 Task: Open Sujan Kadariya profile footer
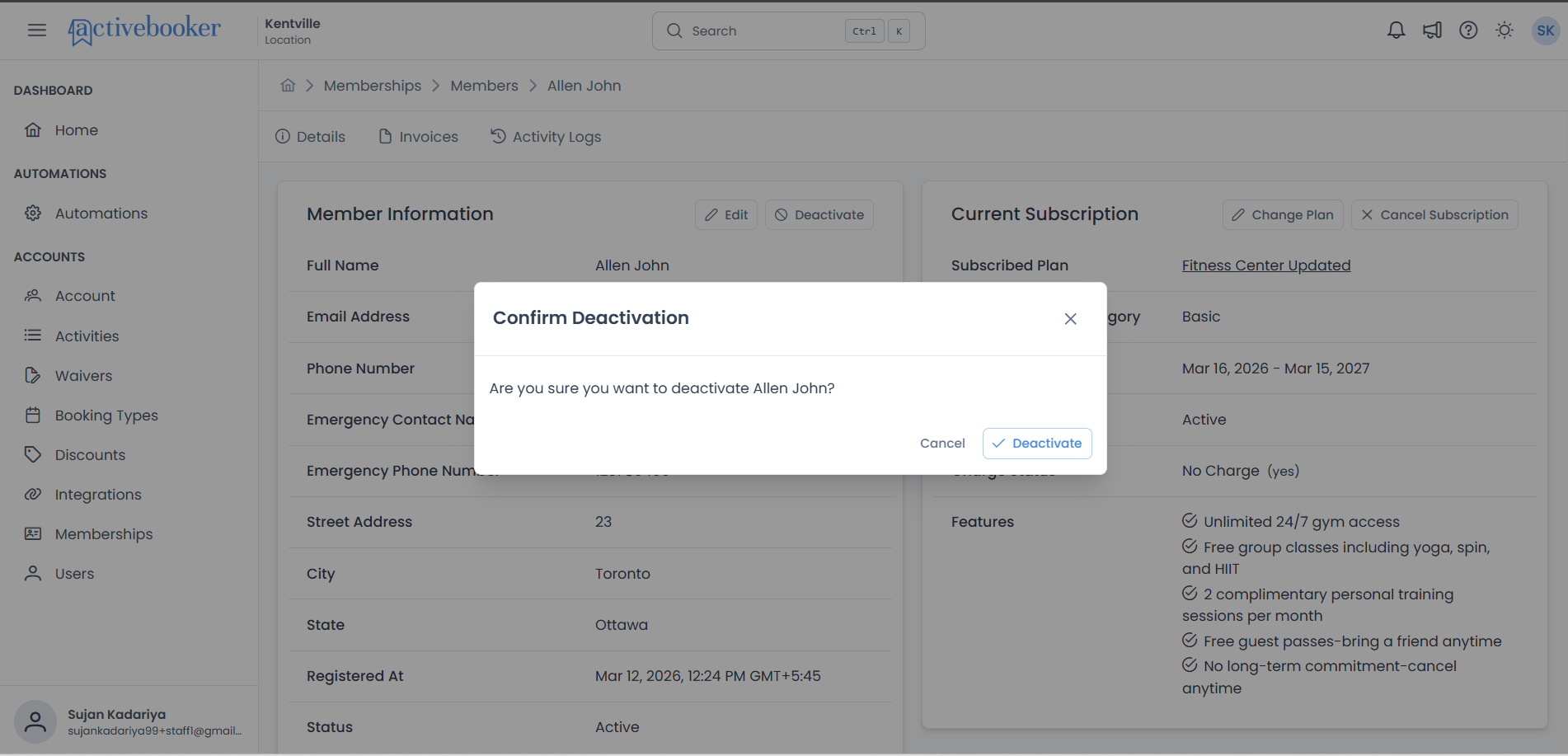click(129, 722)
